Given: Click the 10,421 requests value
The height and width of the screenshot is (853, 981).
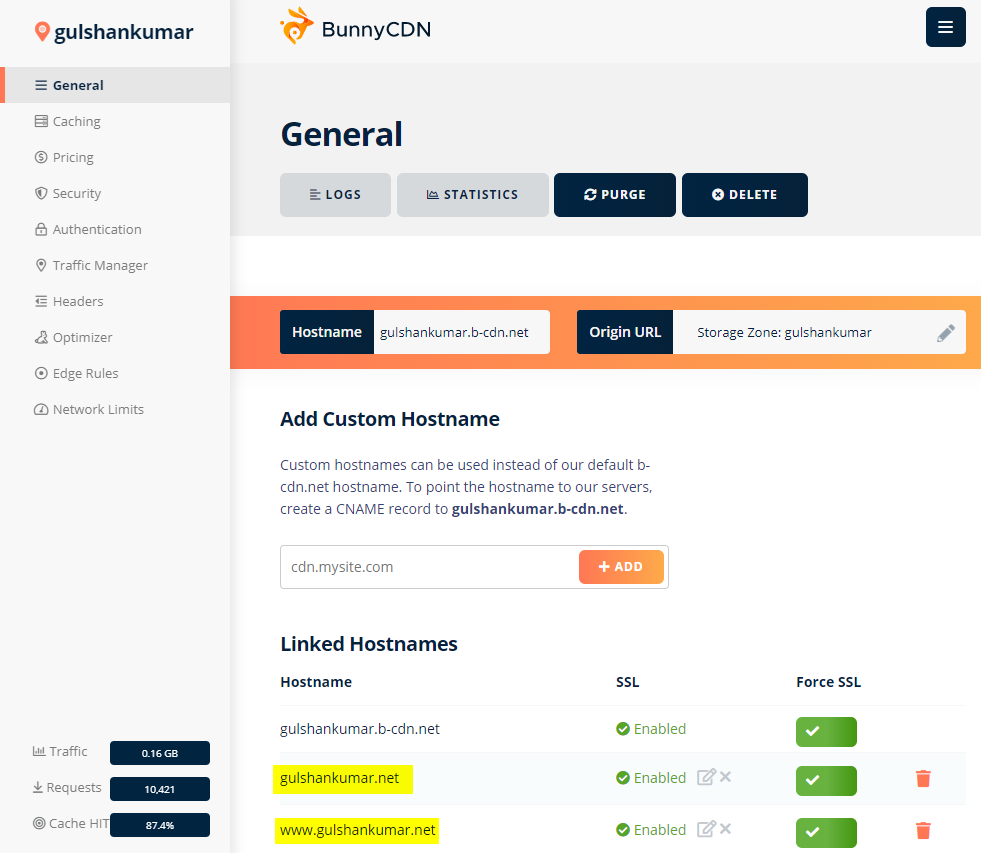Looking at the screenshot, I should pyautogui.click(x=160, y=789).
